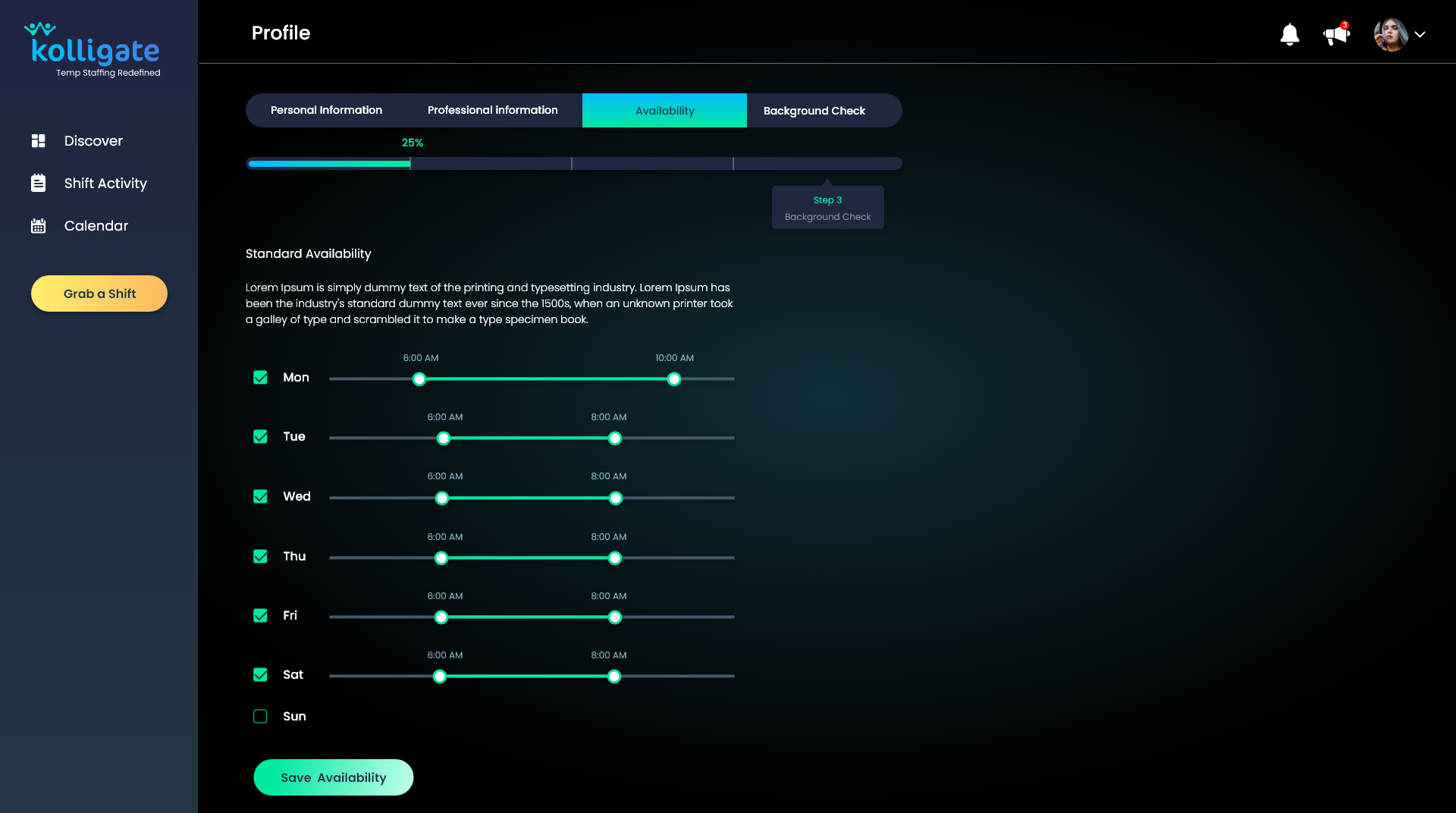Select the Professional information tab
Viewport: 1456px width, 813px height.
(x=492, y=110)
